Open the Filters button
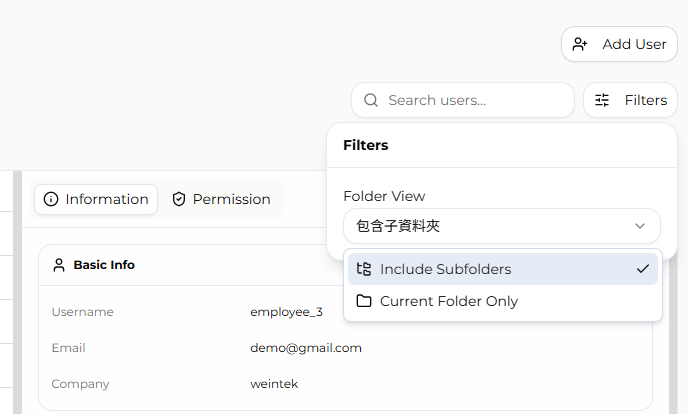This screenshot has height=414, width=688. (x=630, y=100)
